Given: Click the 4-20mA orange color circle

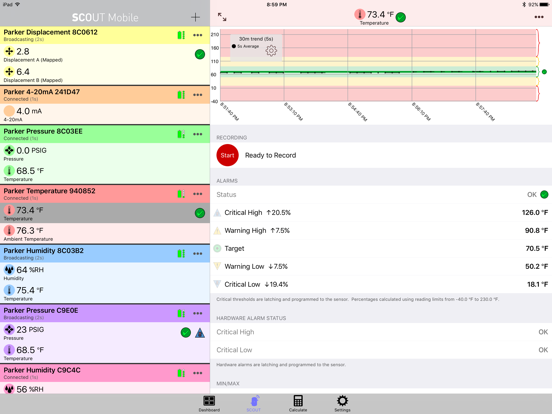Looking at the screenshot, I should [x=9, y=111].
